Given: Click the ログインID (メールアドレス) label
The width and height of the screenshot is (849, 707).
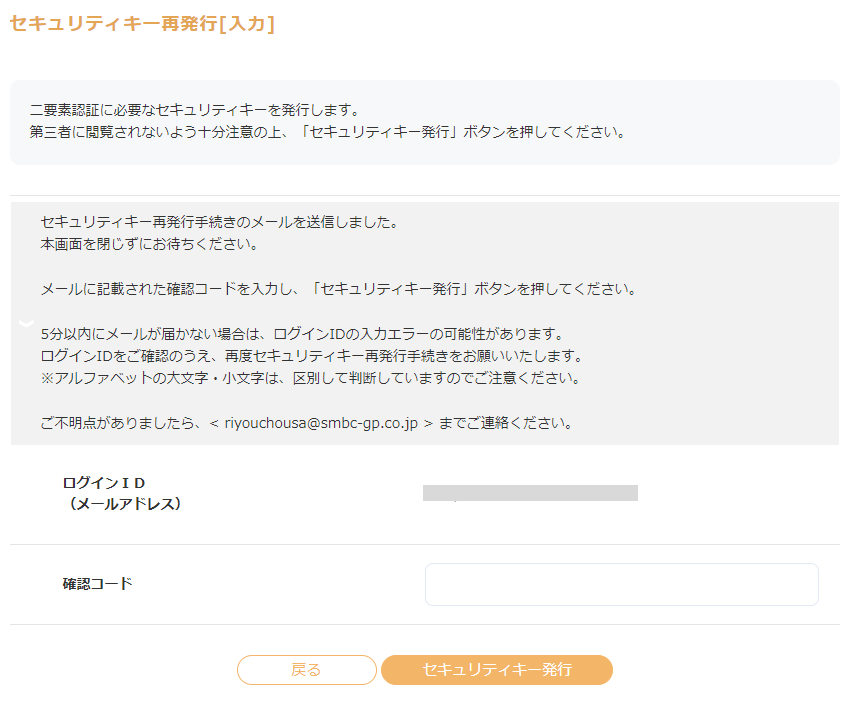Looking at the screenshot, I should [122, 493].
